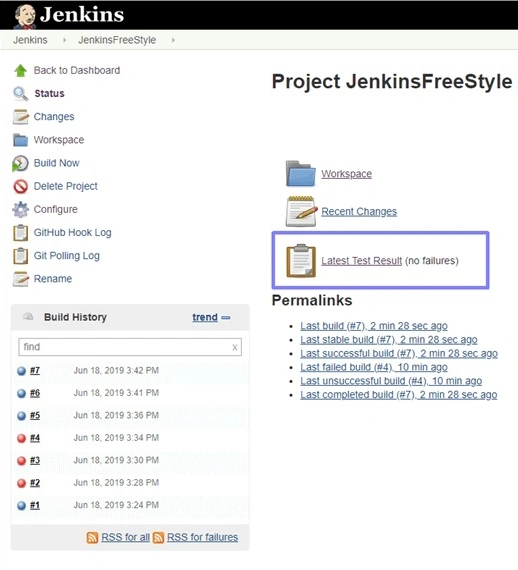Select Status in the sidebar

[49, 93]
